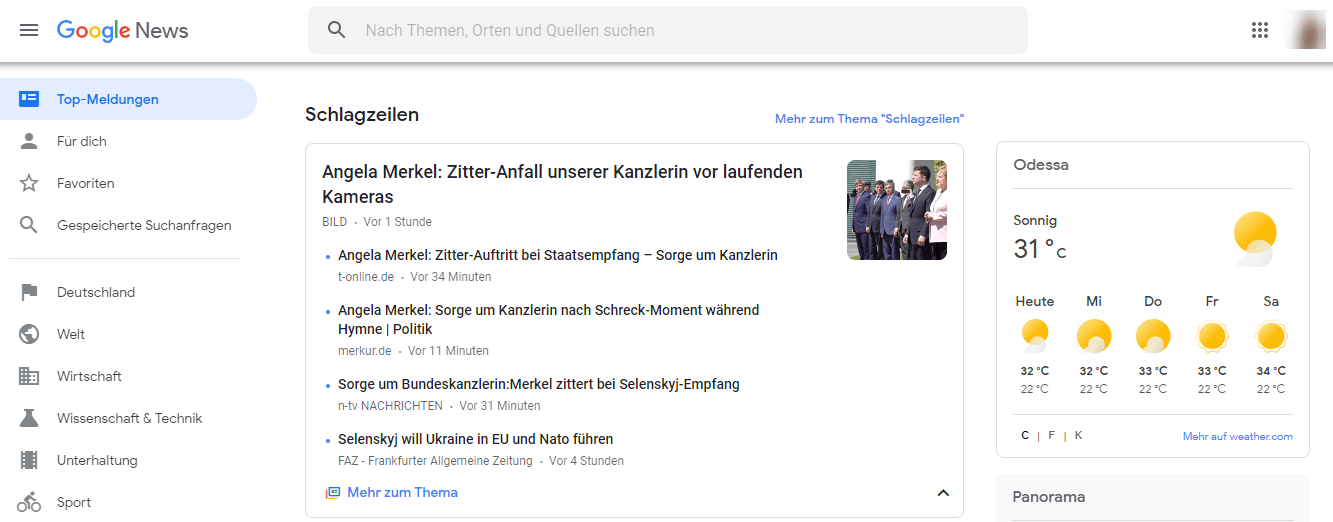Click the Deutschland flag icon

[x=29, y=292]
